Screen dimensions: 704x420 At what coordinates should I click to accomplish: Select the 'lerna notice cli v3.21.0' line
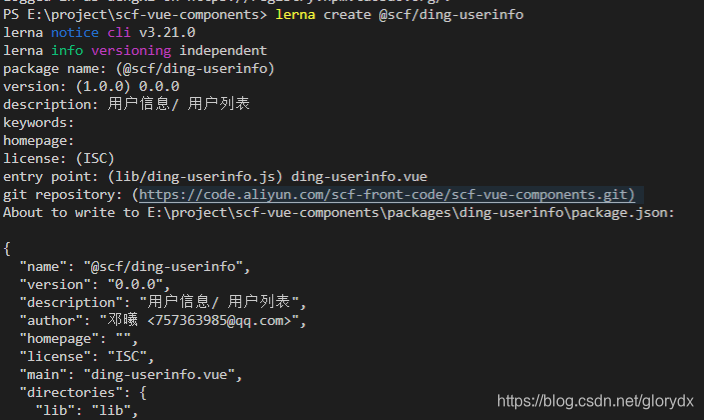click(99, 33)
